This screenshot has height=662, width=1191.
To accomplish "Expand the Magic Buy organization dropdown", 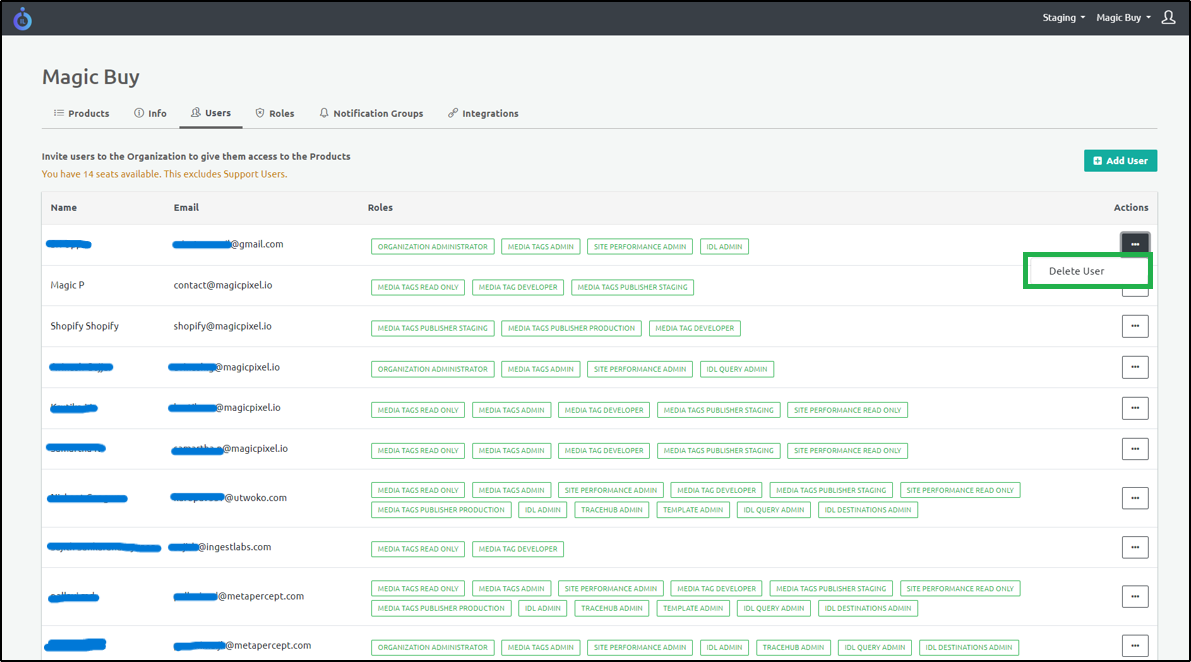I will click(1123, 18).
